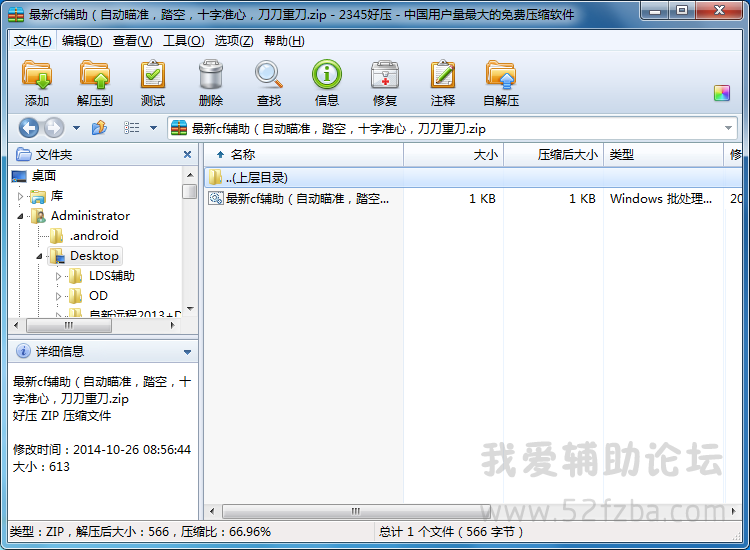Expand the archive path address dropdown
Image resolution: width=750 pixels, height=550 pixels.
coord(728,128)
